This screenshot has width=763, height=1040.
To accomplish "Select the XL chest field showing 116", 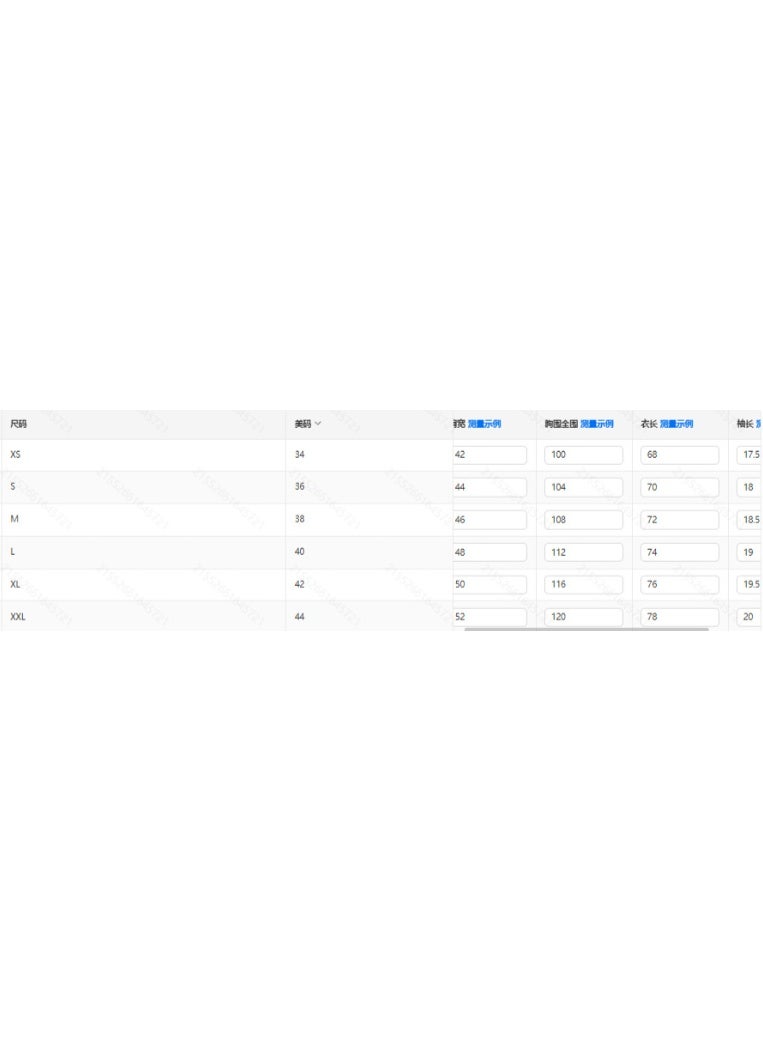I will (583, 584).
